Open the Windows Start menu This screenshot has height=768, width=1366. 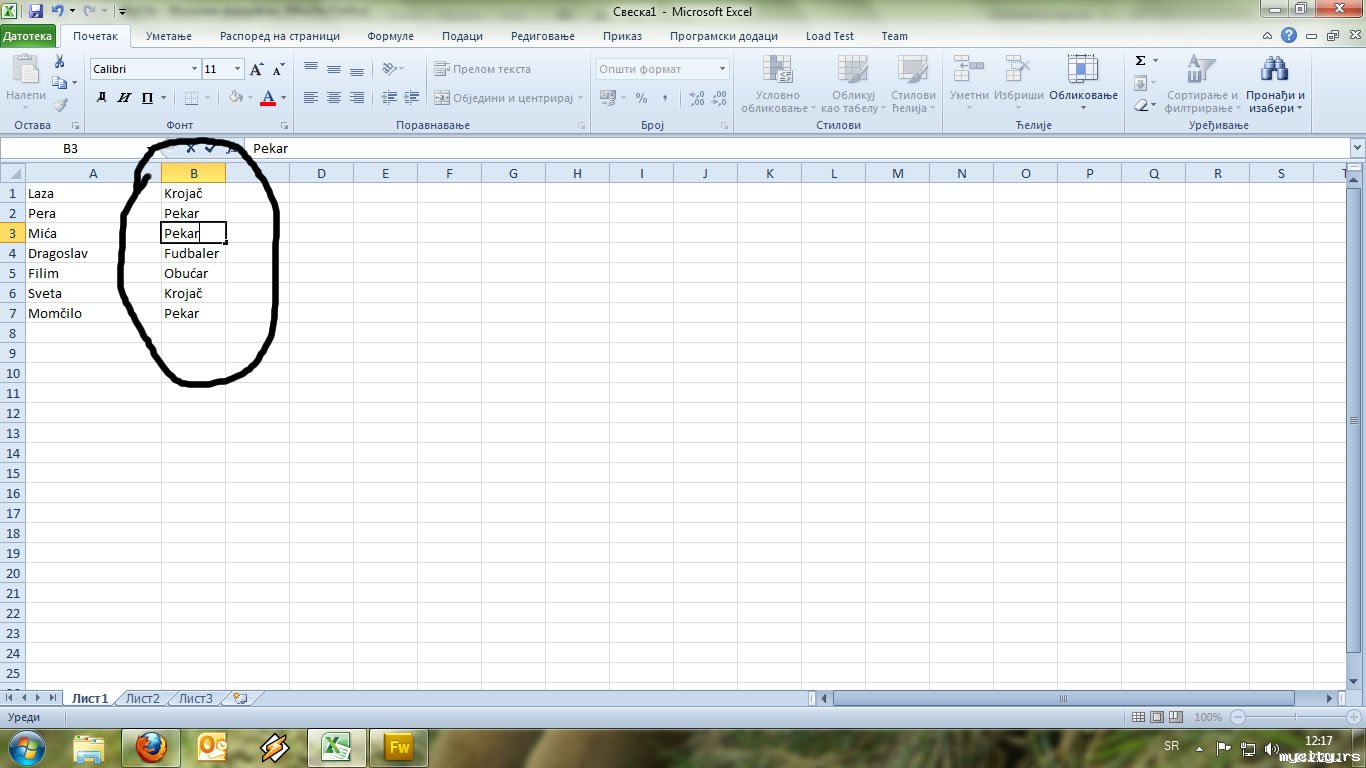pos(25,746)
